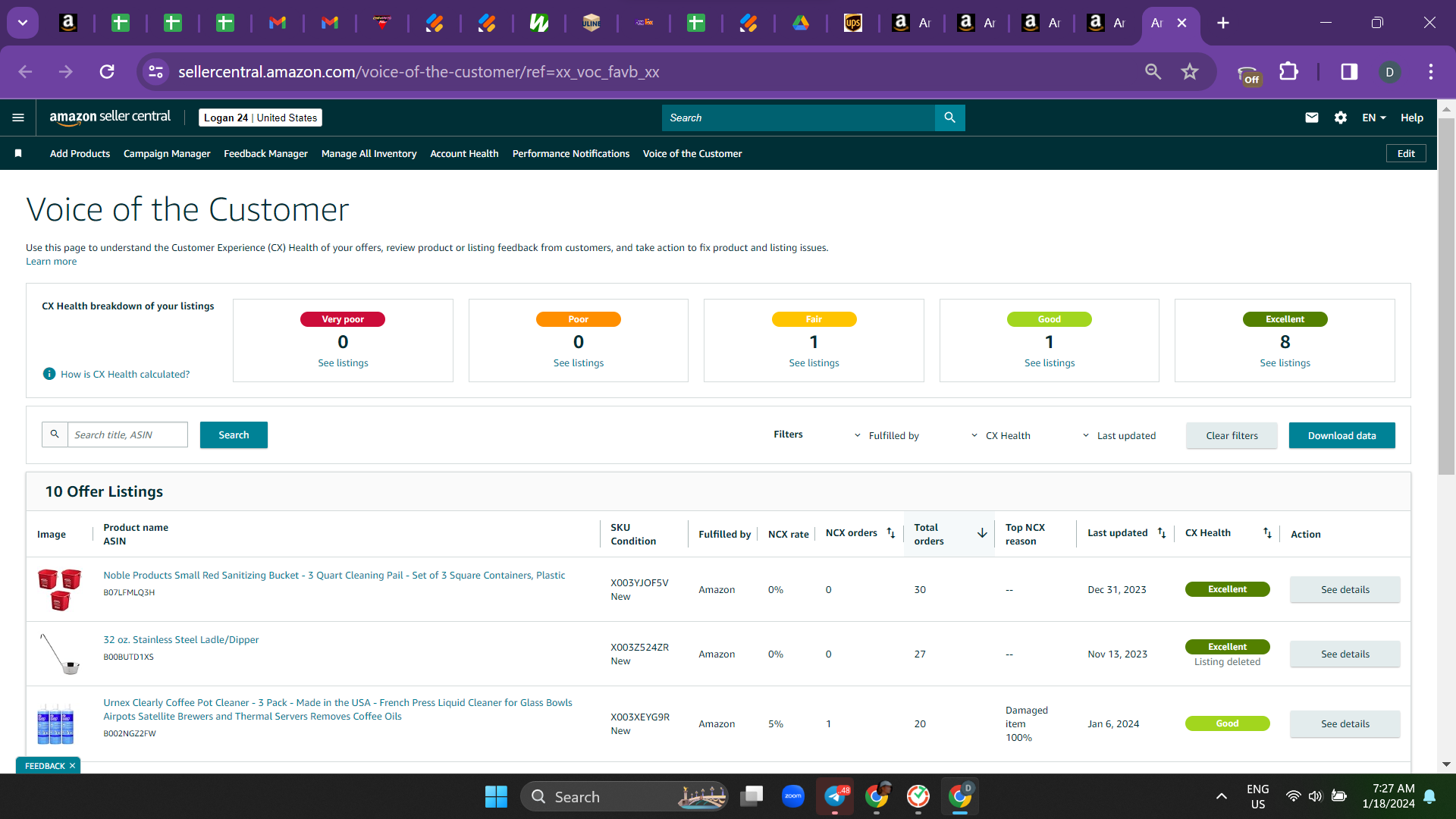
Task: Open the browser extensions puzzle icon
Action: tap(1288, 72)
